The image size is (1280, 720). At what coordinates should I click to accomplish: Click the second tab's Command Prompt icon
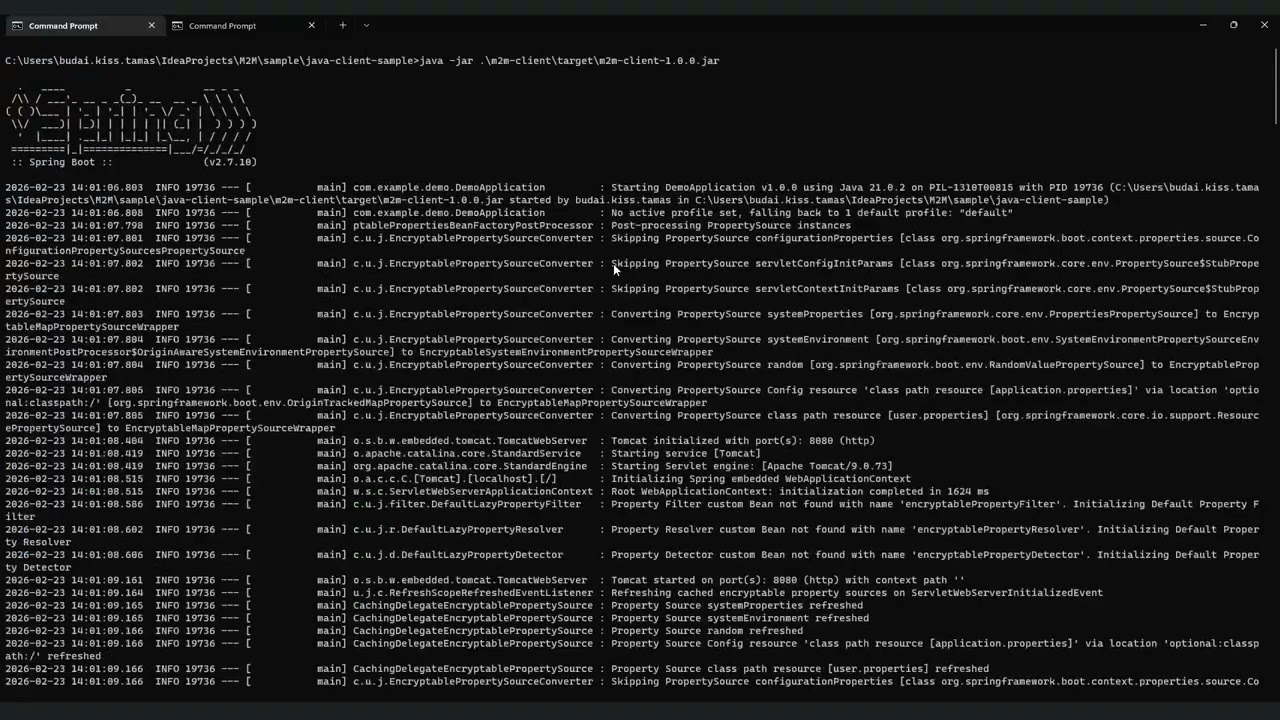(x=177, y=26)
